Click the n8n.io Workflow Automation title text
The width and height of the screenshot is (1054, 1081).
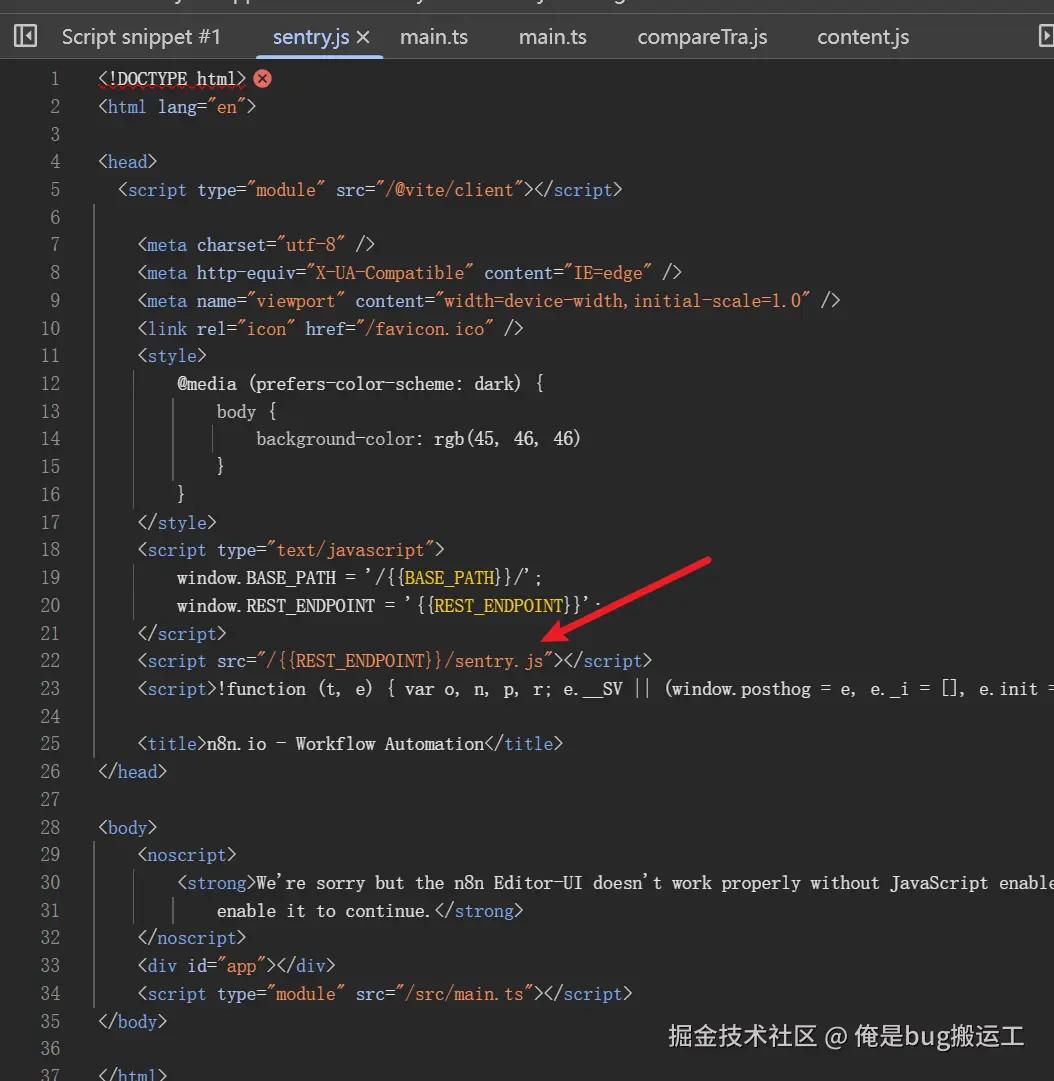coord(340,743)
